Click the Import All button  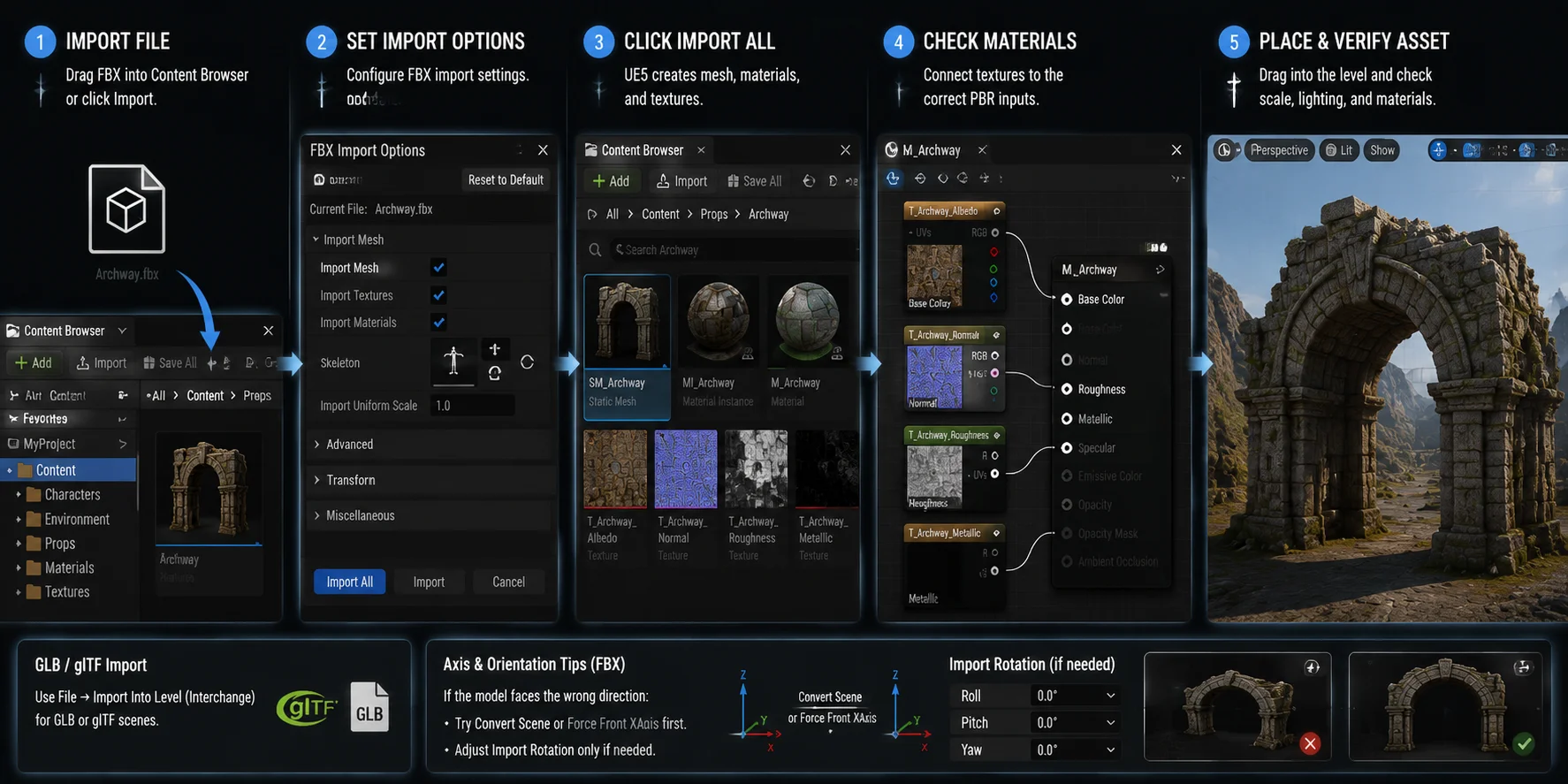pyautogui.click(x=350, y=582)
